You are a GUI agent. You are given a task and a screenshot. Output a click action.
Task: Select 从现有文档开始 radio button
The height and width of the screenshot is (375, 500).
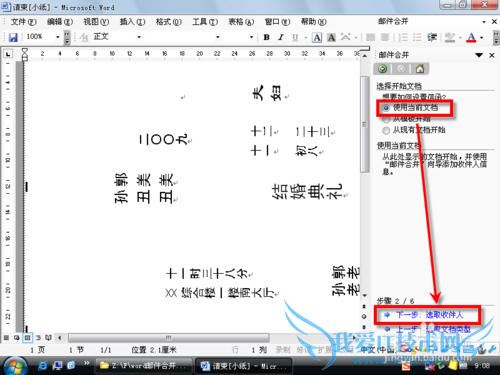(x=386, y=130)
